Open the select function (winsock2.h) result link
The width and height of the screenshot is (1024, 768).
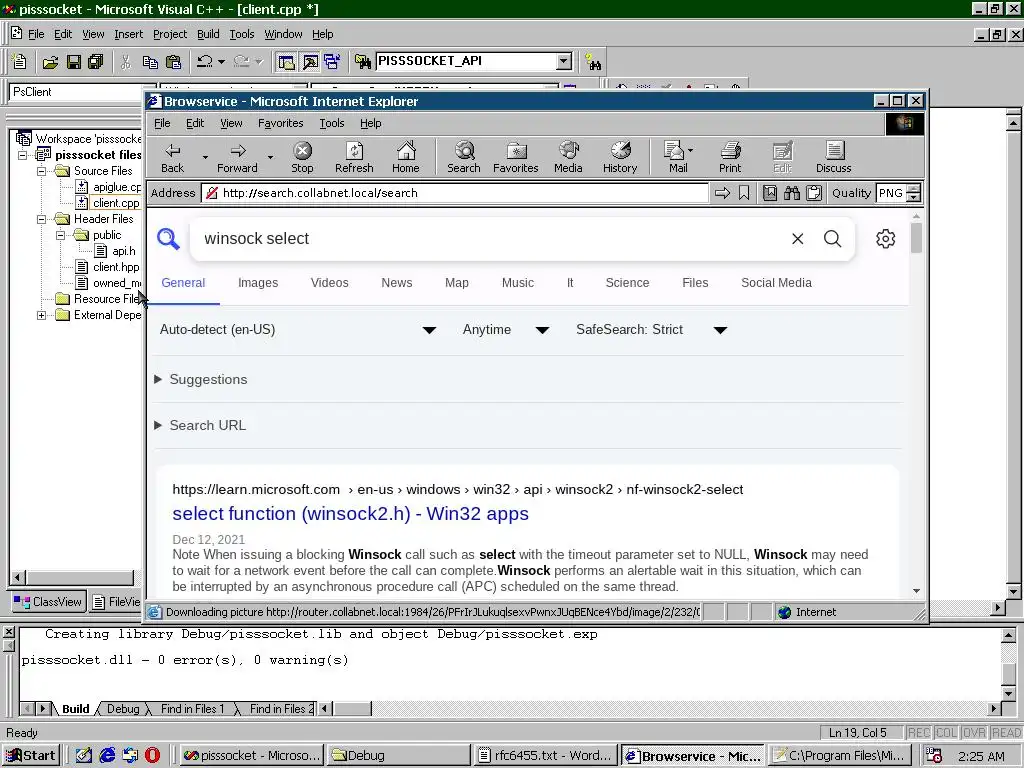pos(350,514)
